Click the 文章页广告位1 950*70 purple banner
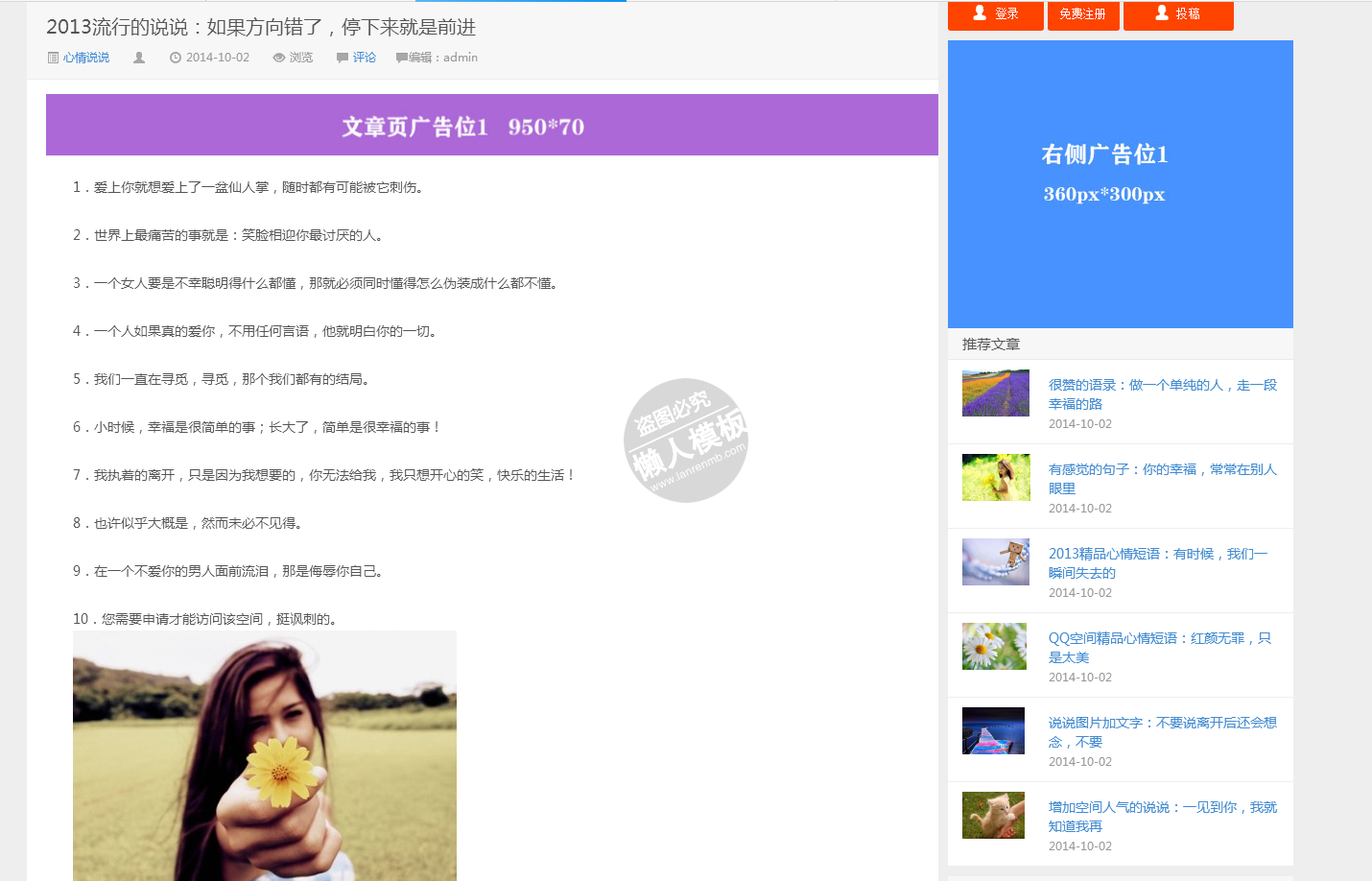Image resolution: width=1372 pixels, height=881 pixels. tap(492, 125)
